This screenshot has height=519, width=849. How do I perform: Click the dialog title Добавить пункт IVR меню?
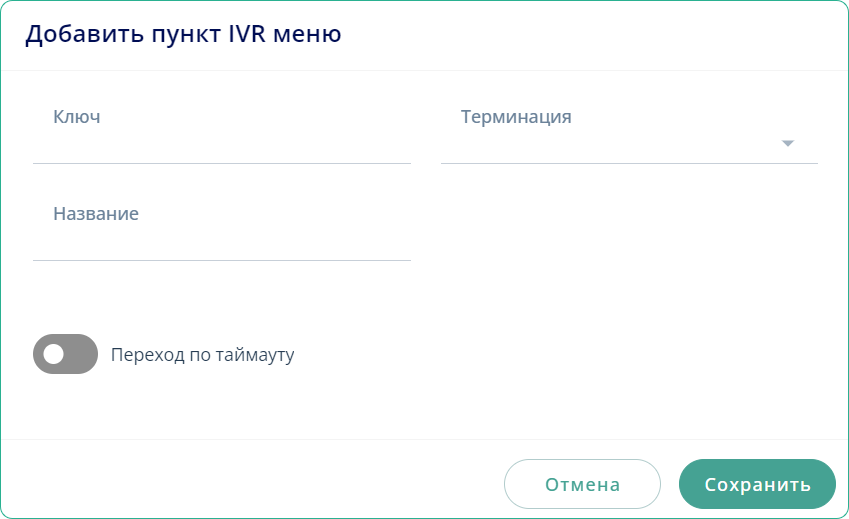183,35
